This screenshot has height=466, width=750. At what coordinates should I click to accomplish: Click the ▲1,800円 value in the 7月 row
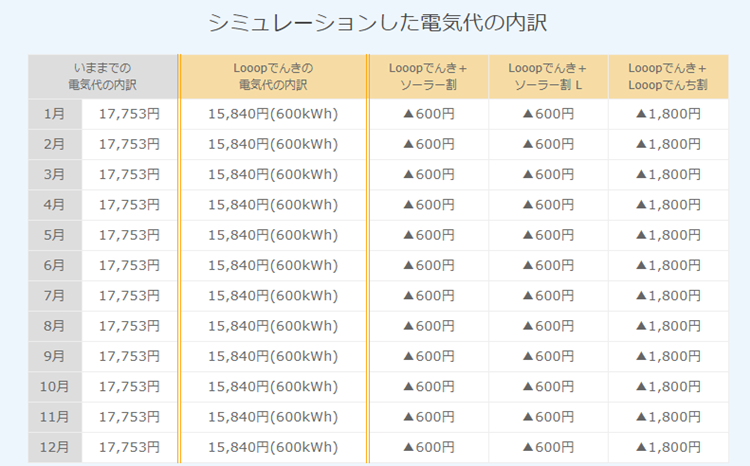668,296
